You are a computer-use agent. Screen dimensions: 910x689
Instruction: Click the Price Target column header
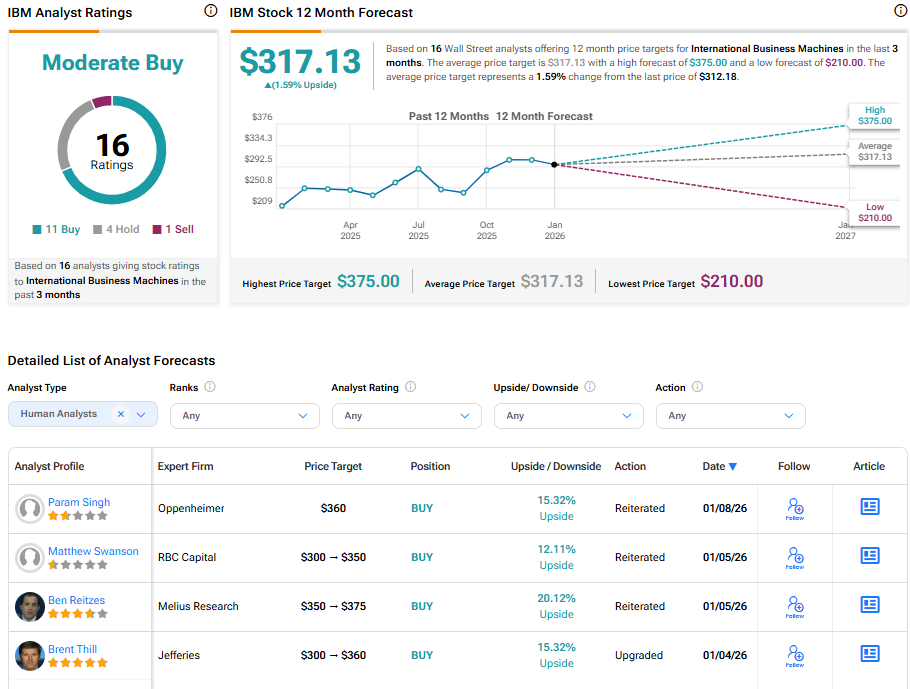click(333, 466)
